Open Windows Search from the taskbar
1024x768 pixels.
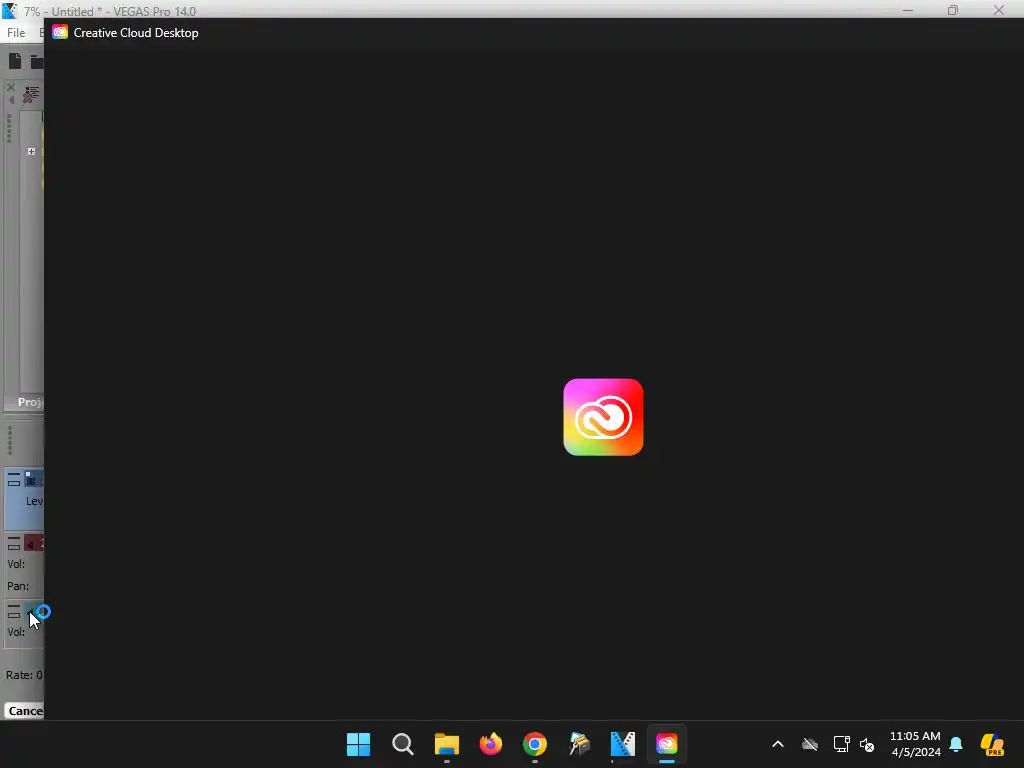(x=402, y=744)
